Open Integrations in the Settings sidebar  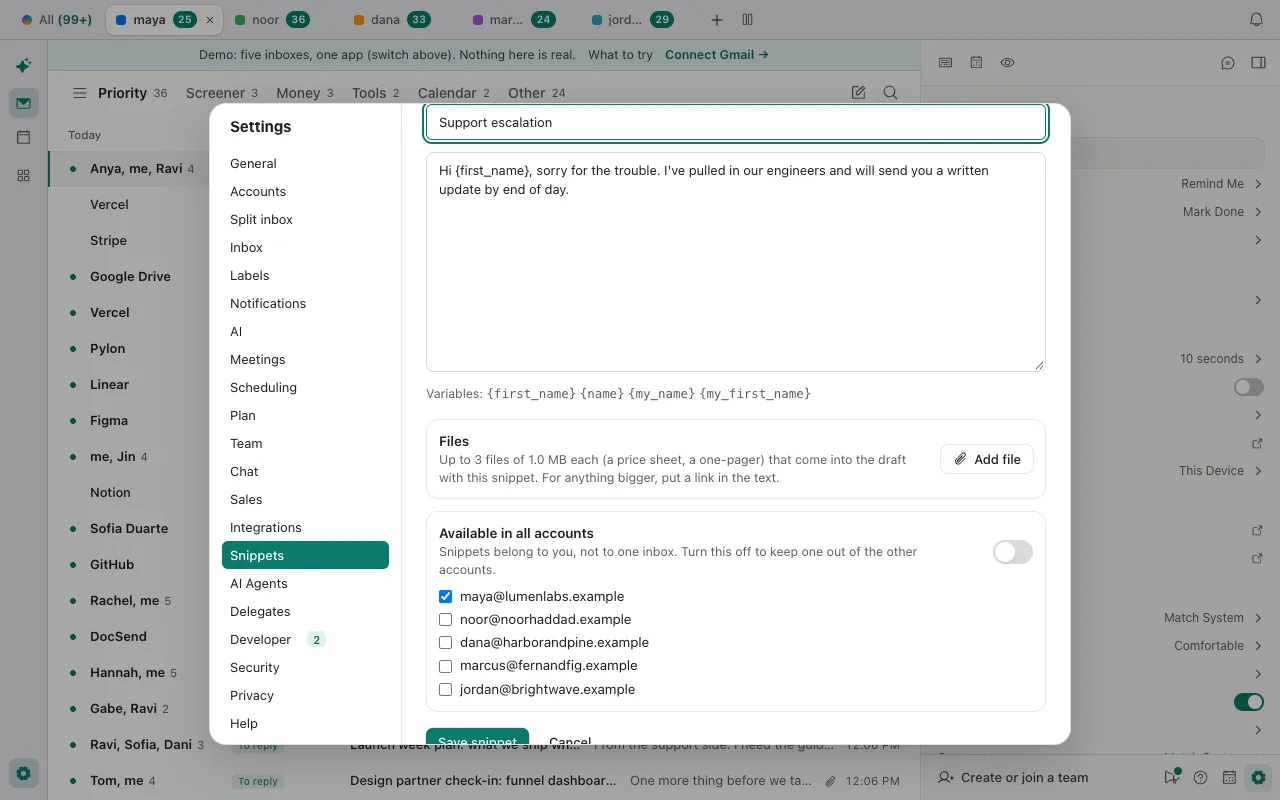pos(305,527)
